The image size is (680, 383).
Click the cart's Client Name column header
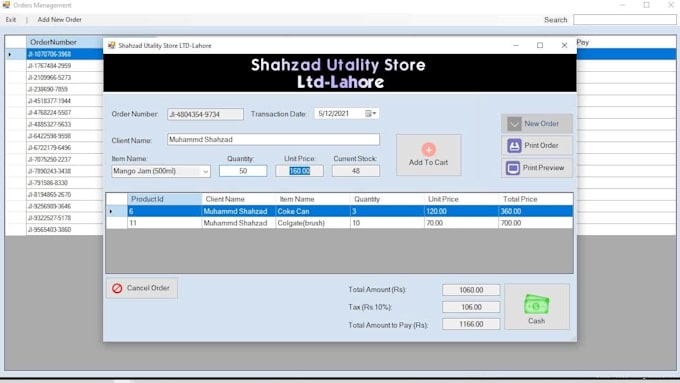239,199
